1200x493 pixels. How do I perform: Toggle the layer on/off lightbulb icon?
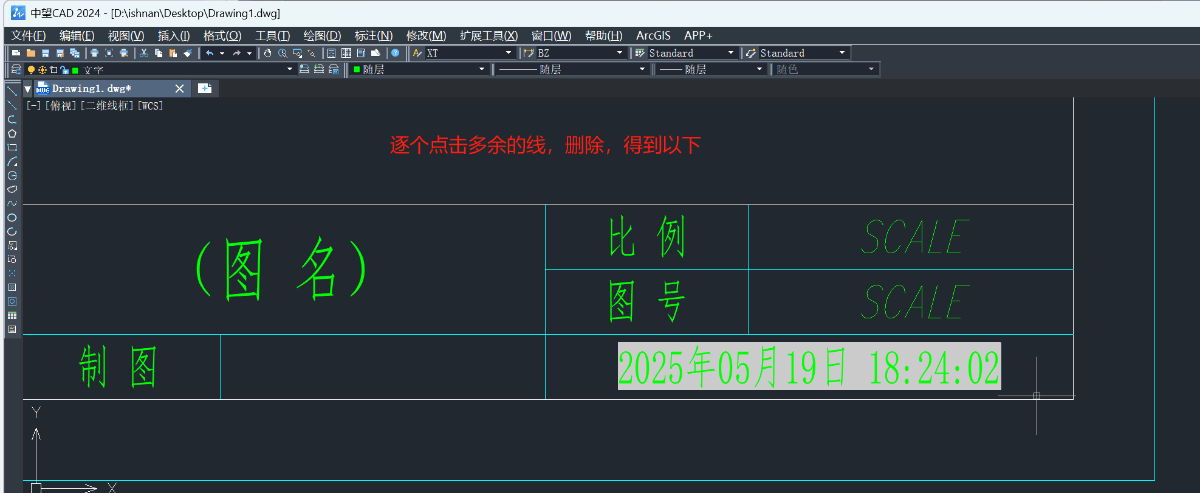click(x=31, y=70)
